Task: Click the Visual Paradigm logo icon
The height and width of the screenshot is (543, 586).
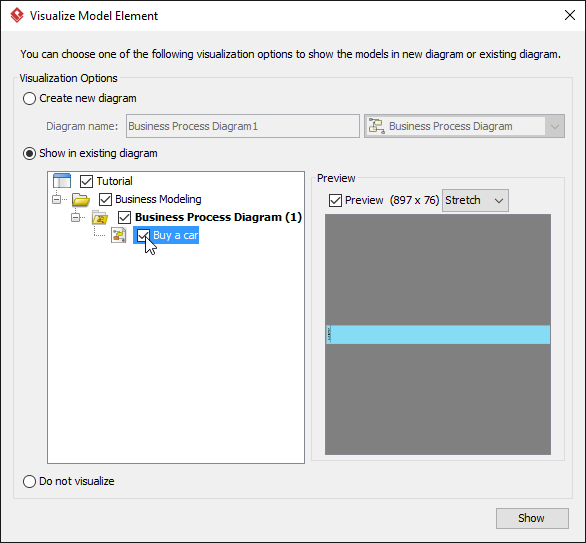Action: 17,16
